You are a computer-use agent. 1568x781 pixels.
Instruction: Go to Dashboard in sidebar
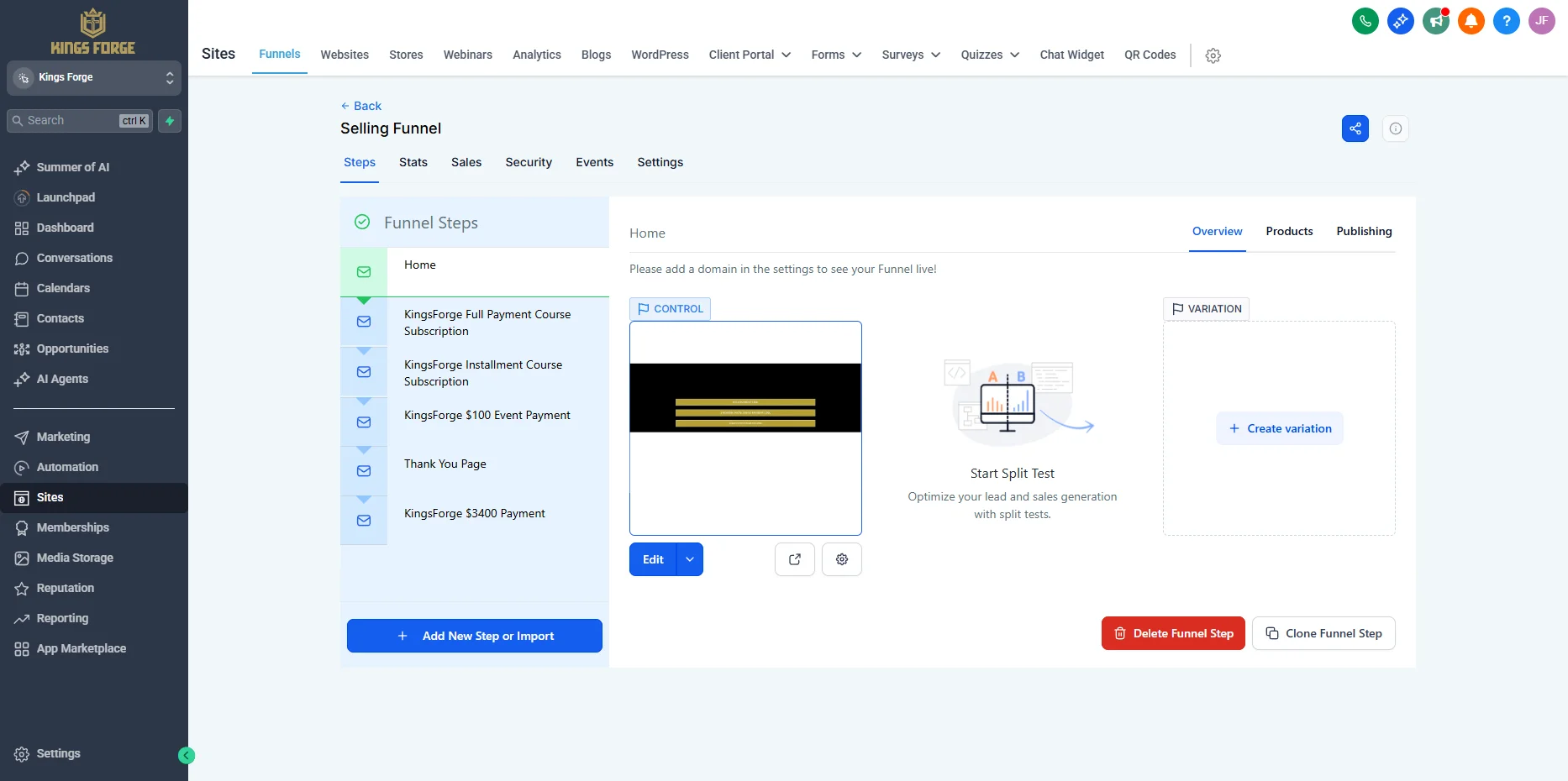65,228
